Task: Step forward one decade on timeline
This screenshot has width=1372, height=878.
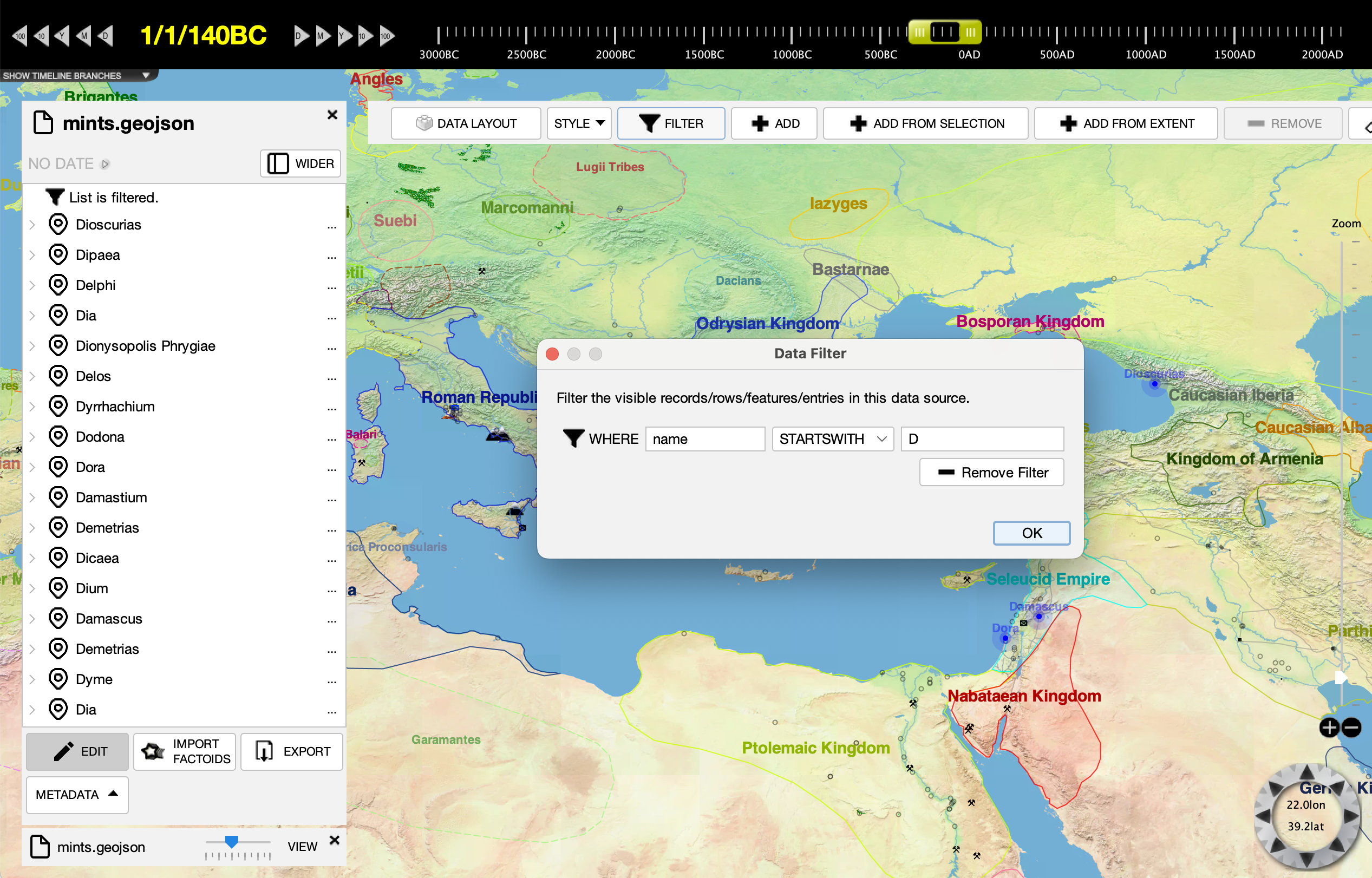Action: click(x=365, y=36)
